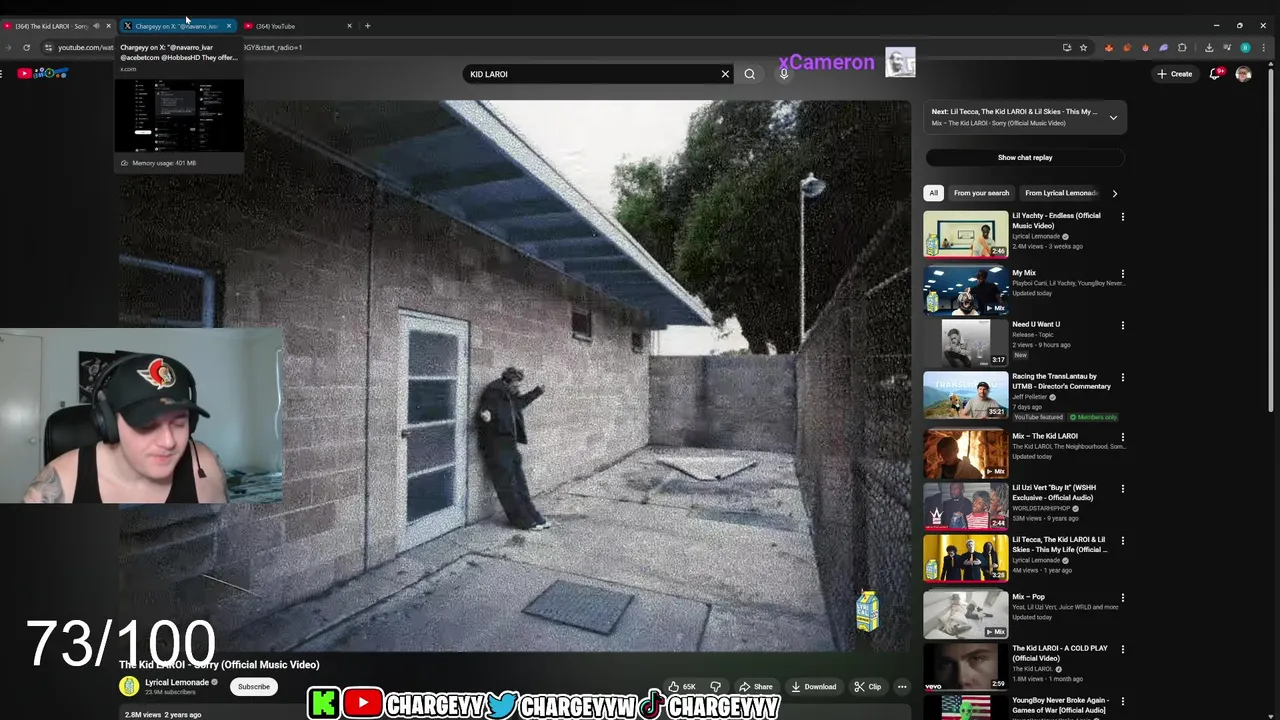Open Lil Yachty Endless video thumbnail
1280x720 pixels.
(x=965, y=234)
